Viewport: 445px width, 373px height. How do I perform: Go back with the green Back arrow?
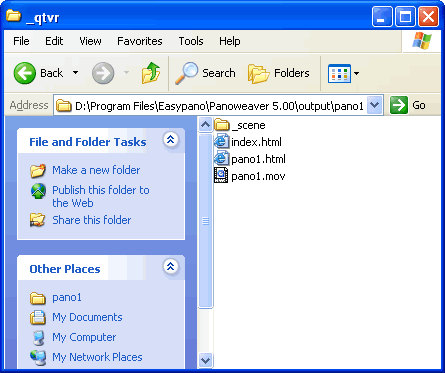[25, 73]
